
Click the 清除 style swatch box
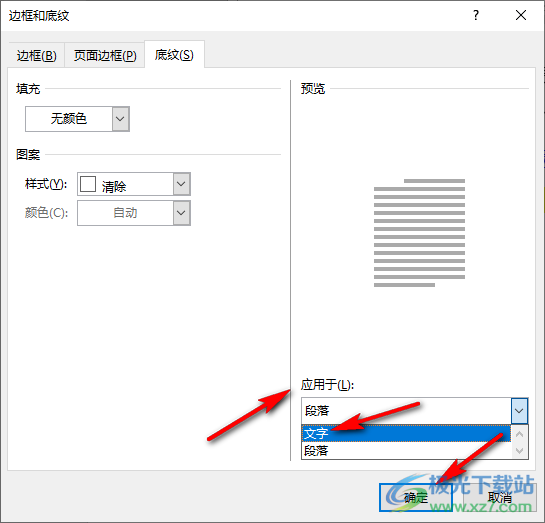click(x=88, y=184)
